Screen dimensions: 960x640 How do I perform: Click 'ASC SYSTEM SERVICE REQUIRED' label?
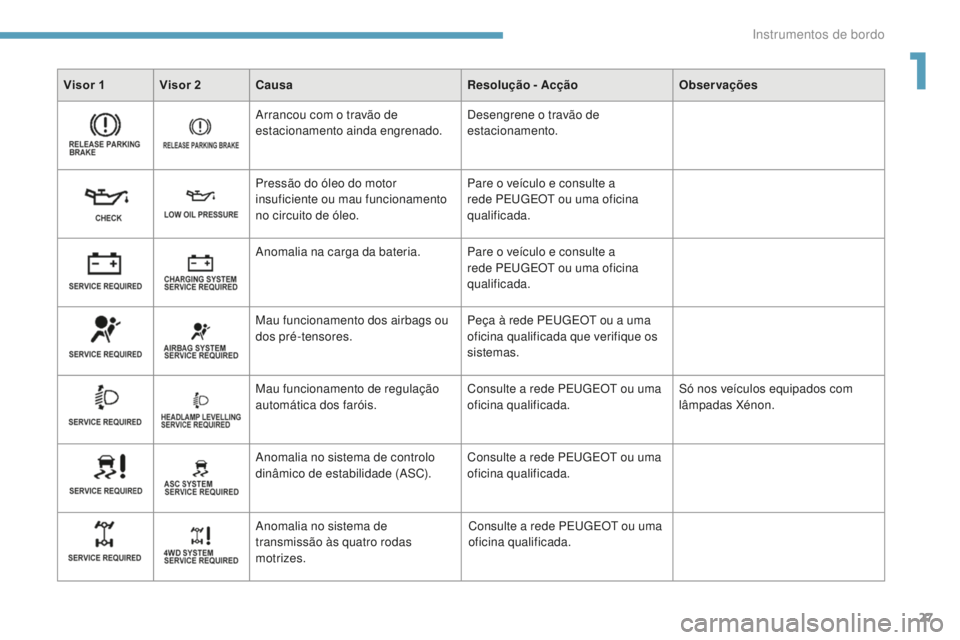pos(201,488)
